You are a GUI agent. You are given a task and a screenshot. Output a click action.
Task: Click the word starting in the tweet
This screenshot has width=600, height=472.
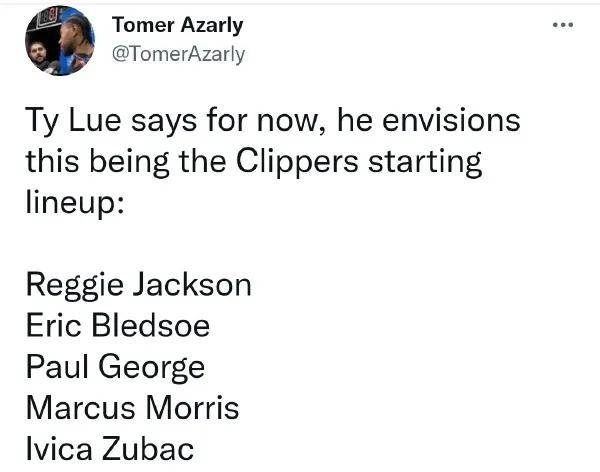pos(424,162)
